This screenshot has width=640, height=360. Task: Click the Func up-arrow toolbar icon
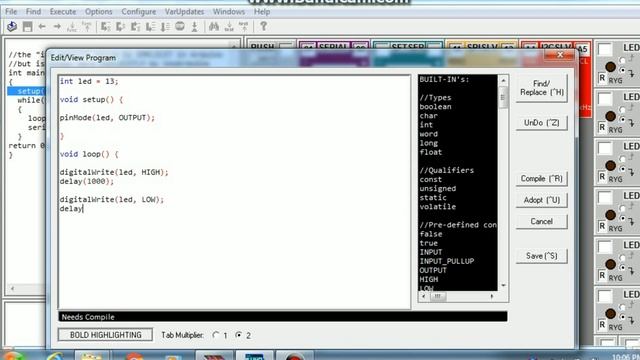tap(87, 27)
